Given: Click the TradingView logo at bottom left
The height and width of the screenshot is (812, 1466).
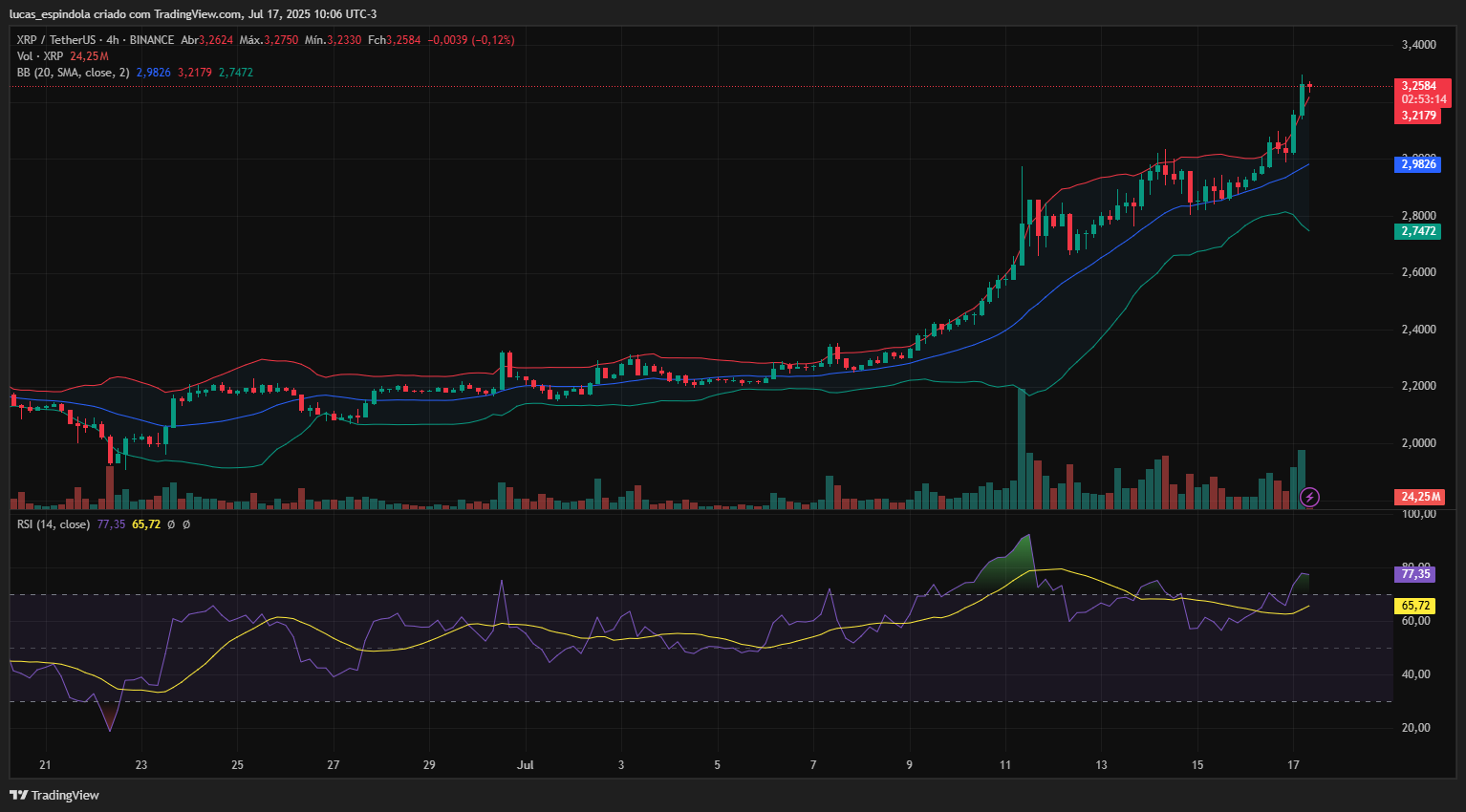Looking at the screenshot, I should click(x=54, y=795).
